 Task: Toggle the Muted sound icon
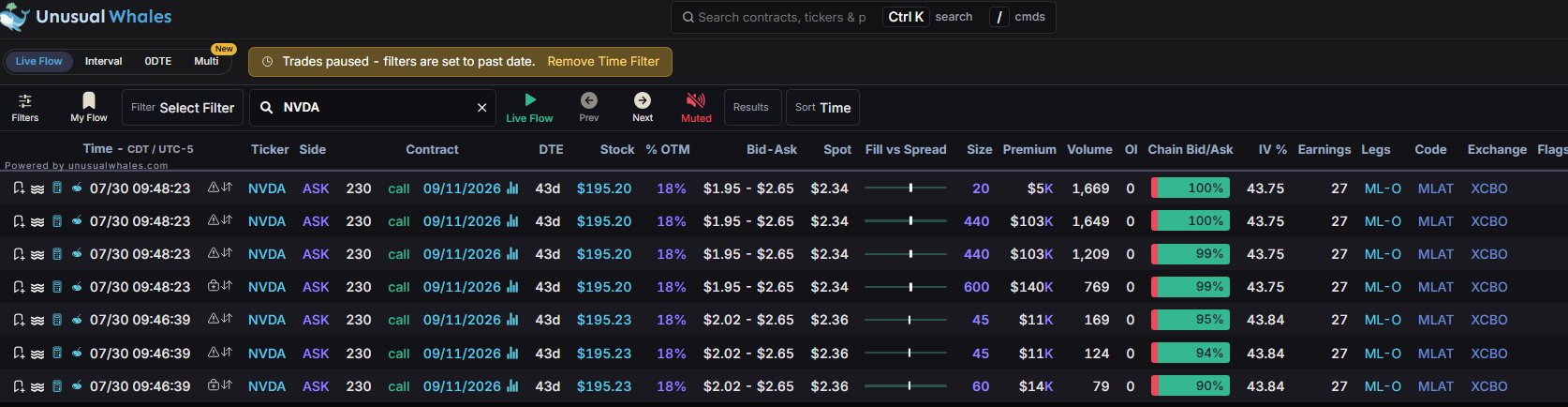[x=696, y=107]
